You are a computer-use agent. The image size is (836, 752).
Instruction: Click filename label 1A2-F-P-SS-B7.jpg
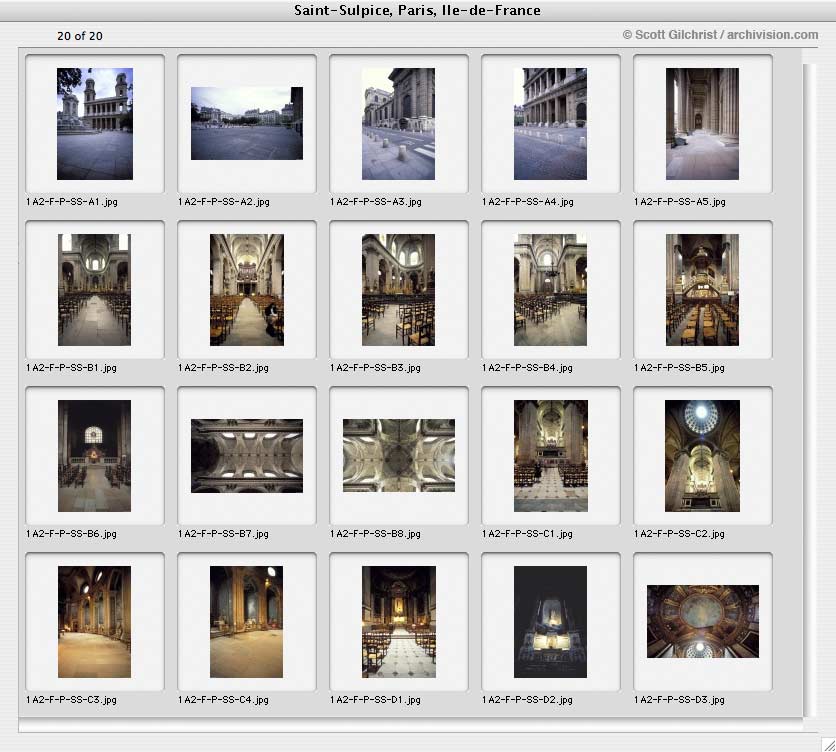pyautogui.click(x=223, y=533)
